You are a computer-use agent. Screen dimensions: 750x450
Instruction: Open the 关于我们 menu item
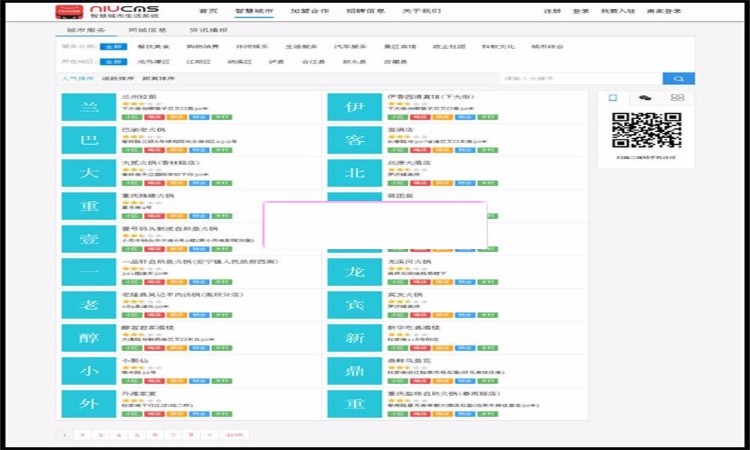421,11
